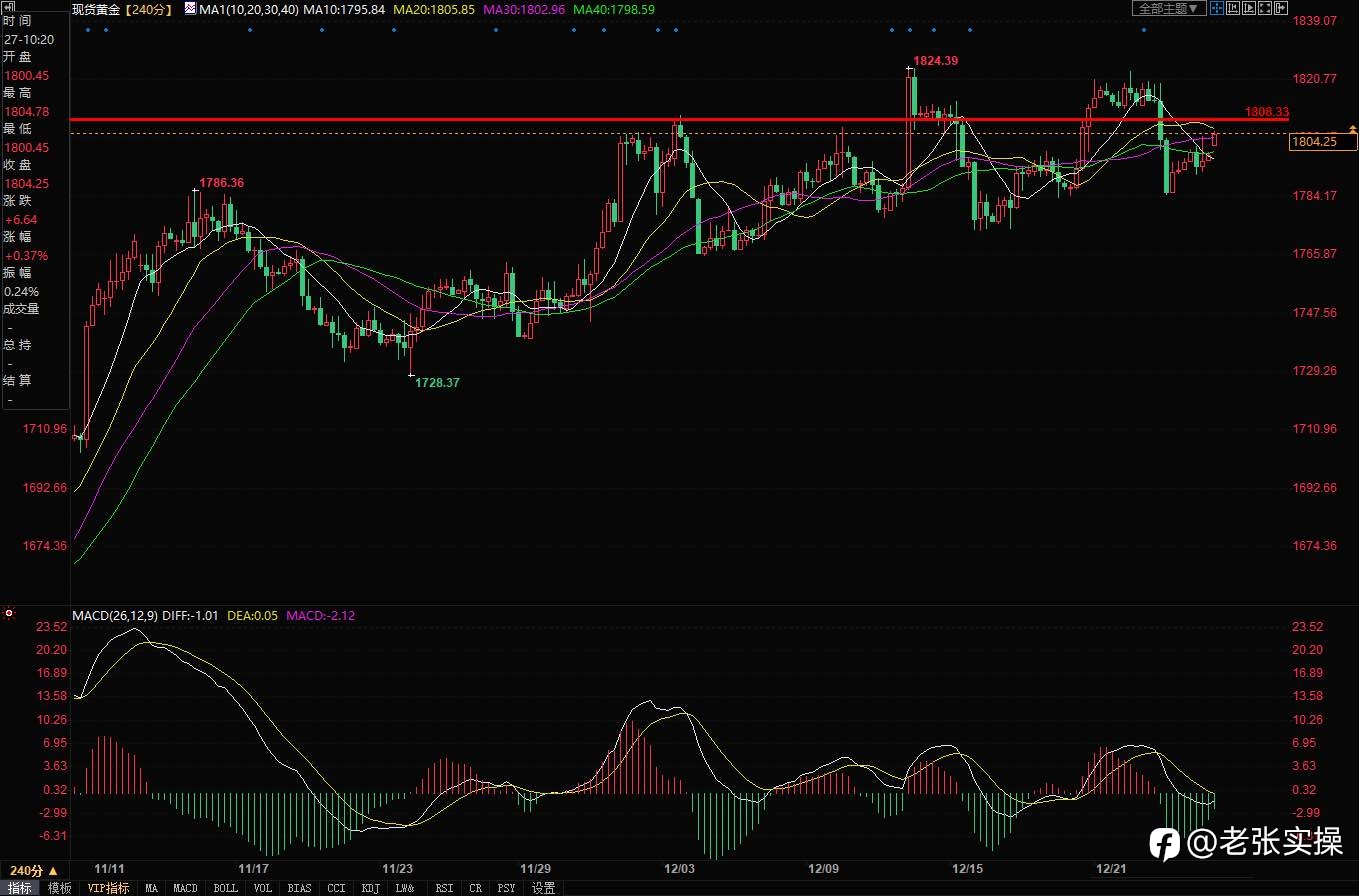Click the DIFF:-1.01 value
Screen dimensions: 1359x896
[x=190, y=615]
